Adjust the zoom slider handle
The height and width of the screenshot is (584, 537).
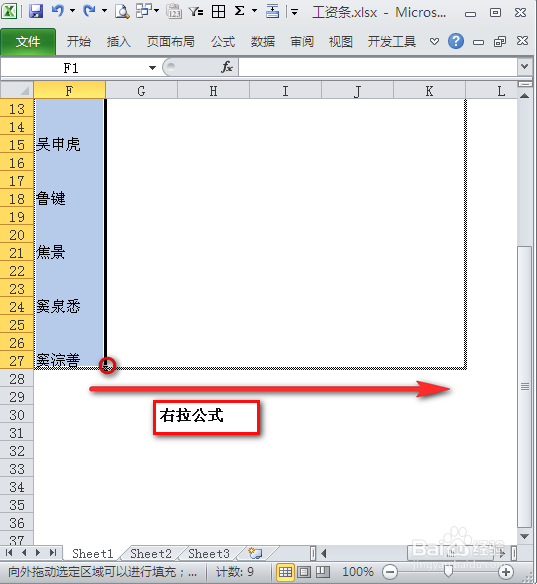pos(448,572)
